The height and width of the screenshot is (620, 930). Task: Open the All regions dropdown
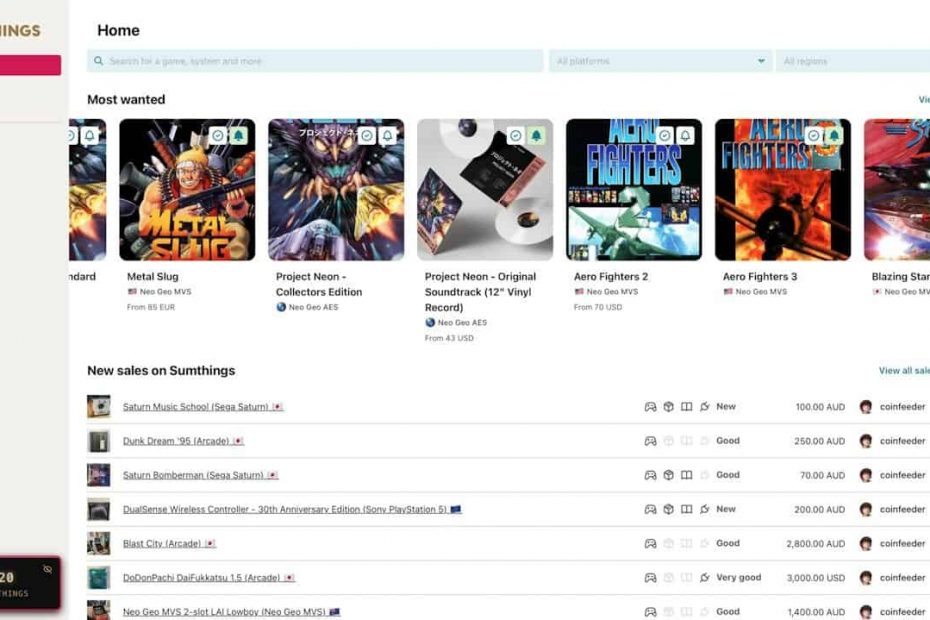(x=850, y=61)
